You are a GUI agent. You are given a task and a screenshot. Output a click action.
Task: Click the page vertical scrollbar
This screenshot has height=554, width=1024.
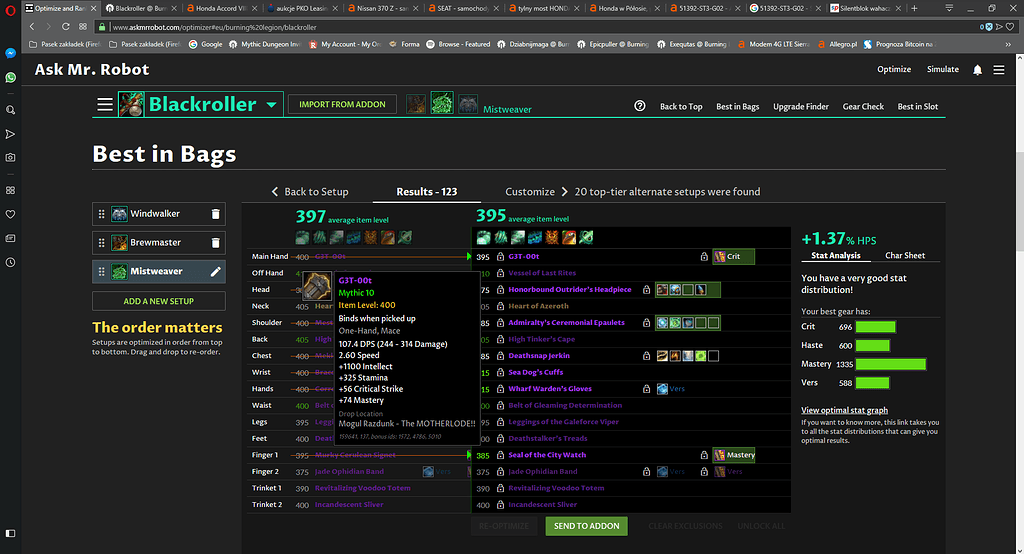pyautogui.click(x=1019, y=203)
